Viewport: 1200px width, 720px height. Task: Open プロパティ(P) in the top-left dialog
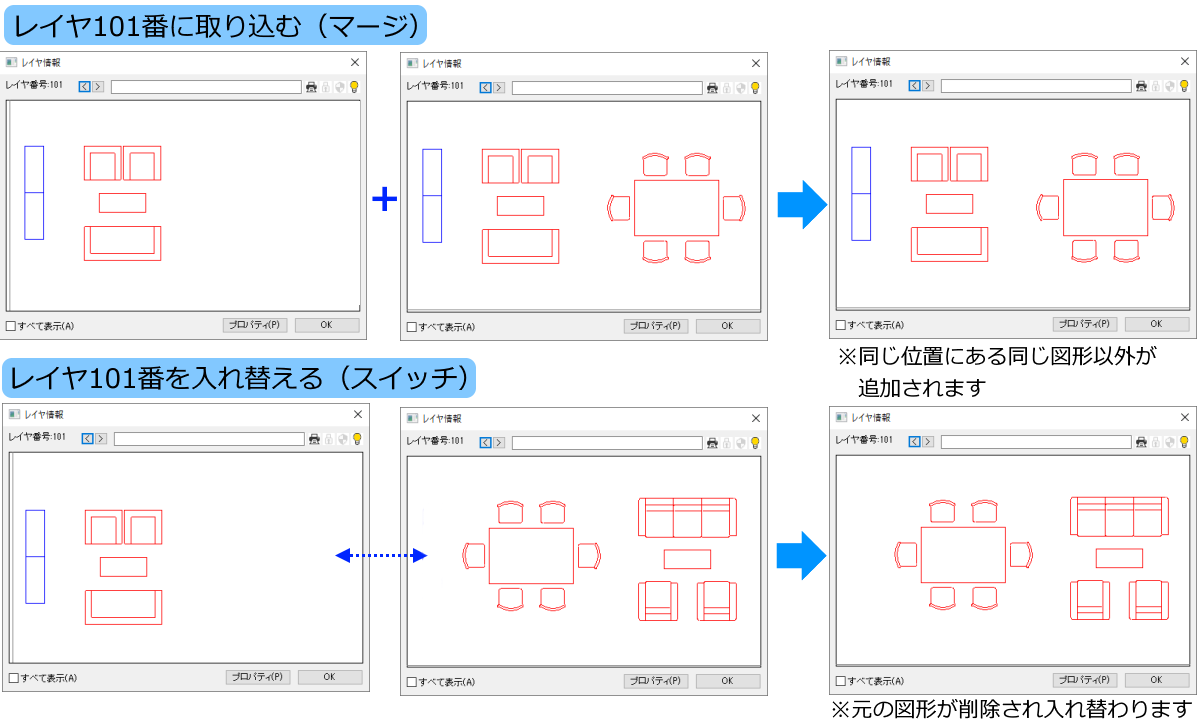pyautogui.click(x=255, y=325)
